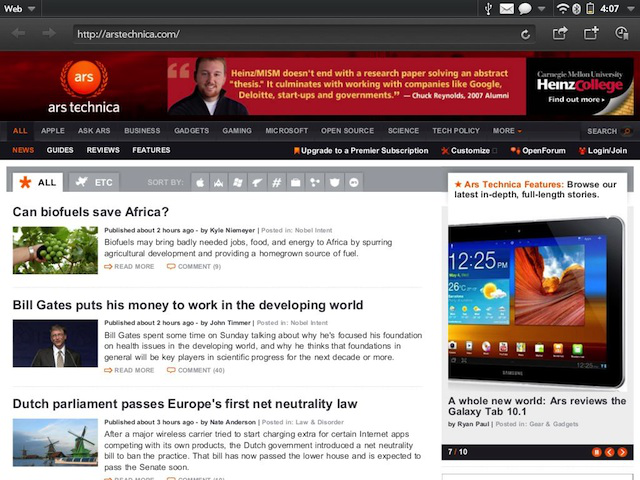This screenshot has width=640, height=480.
Task: Open headline Can biofuels save Africa?
Action: point(91,212)
